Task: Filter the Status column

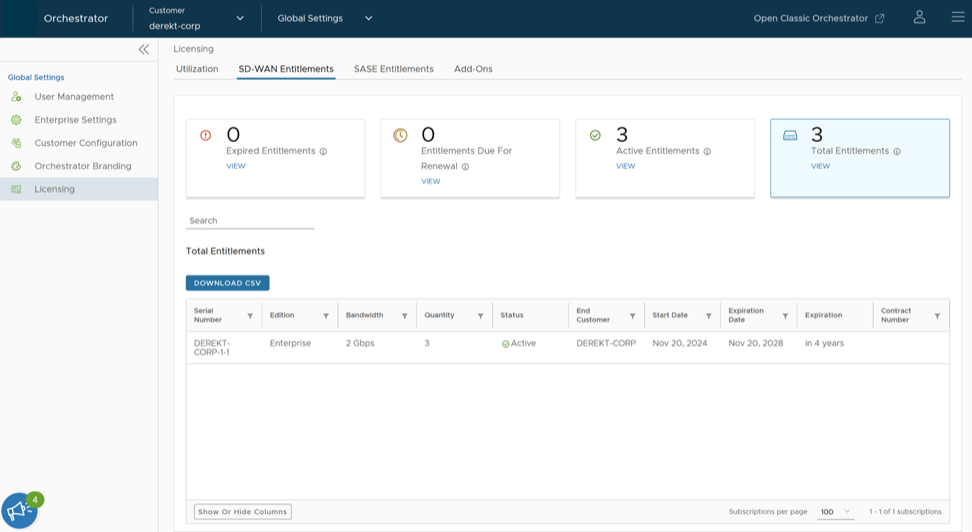Action: 556,316
